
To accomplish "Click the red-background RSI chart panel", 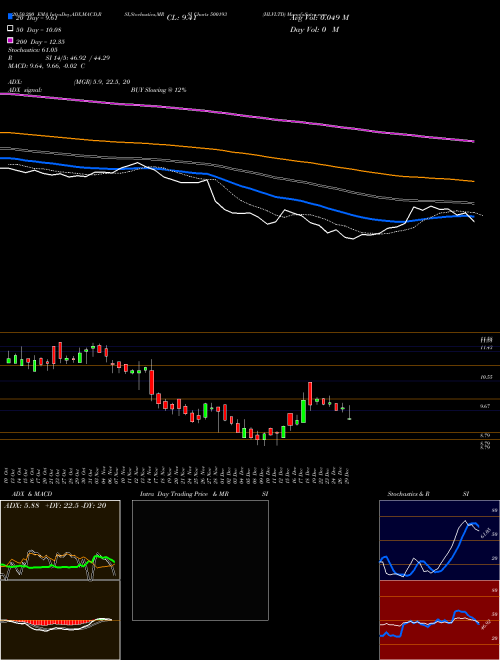I will (x=439, y=620).
